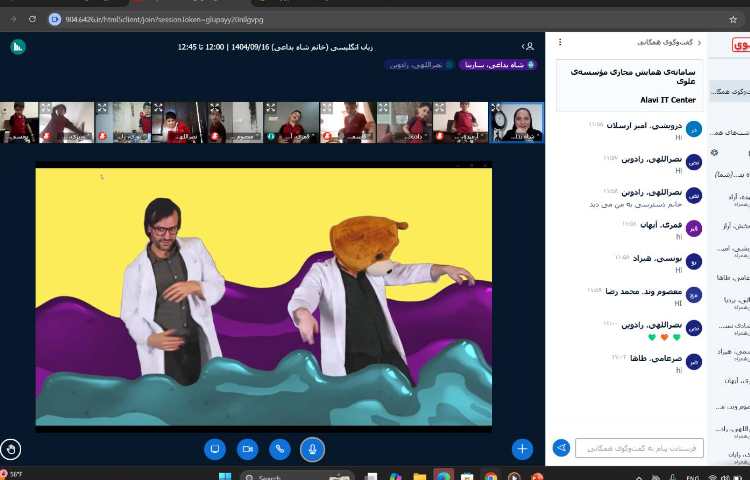This screenshot has height=480, width=750.
Task: Select the teacher's webcam thumbnail
Action: click(x=517, y=122)
